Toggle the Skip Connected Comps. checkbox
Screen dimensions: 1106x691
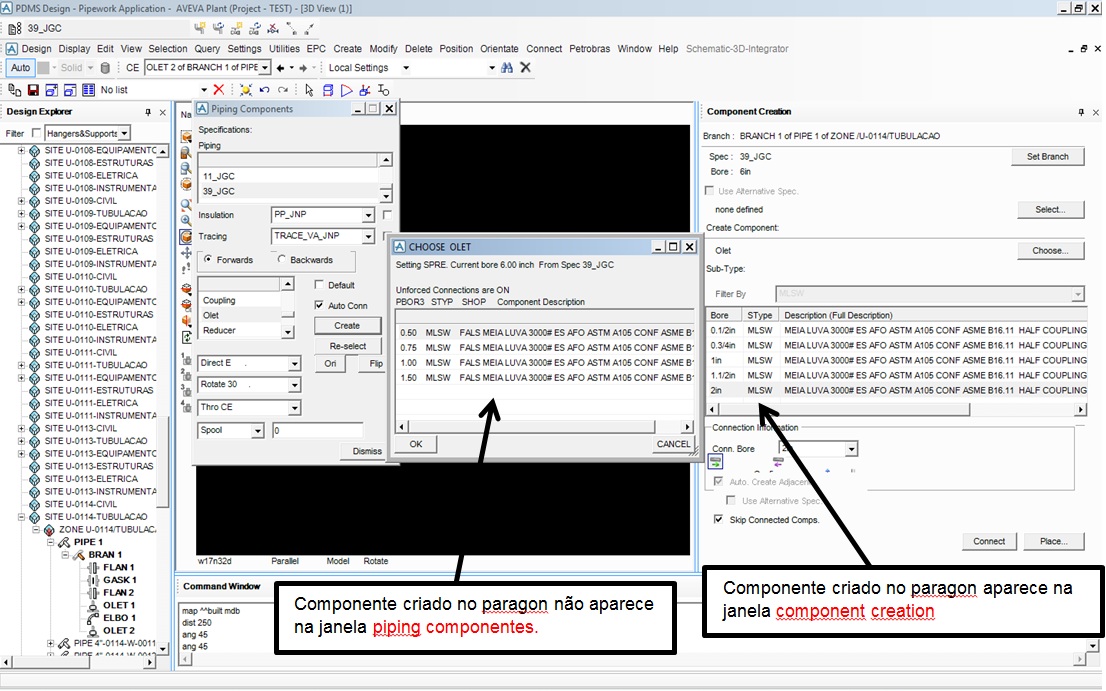pos(718,520)
